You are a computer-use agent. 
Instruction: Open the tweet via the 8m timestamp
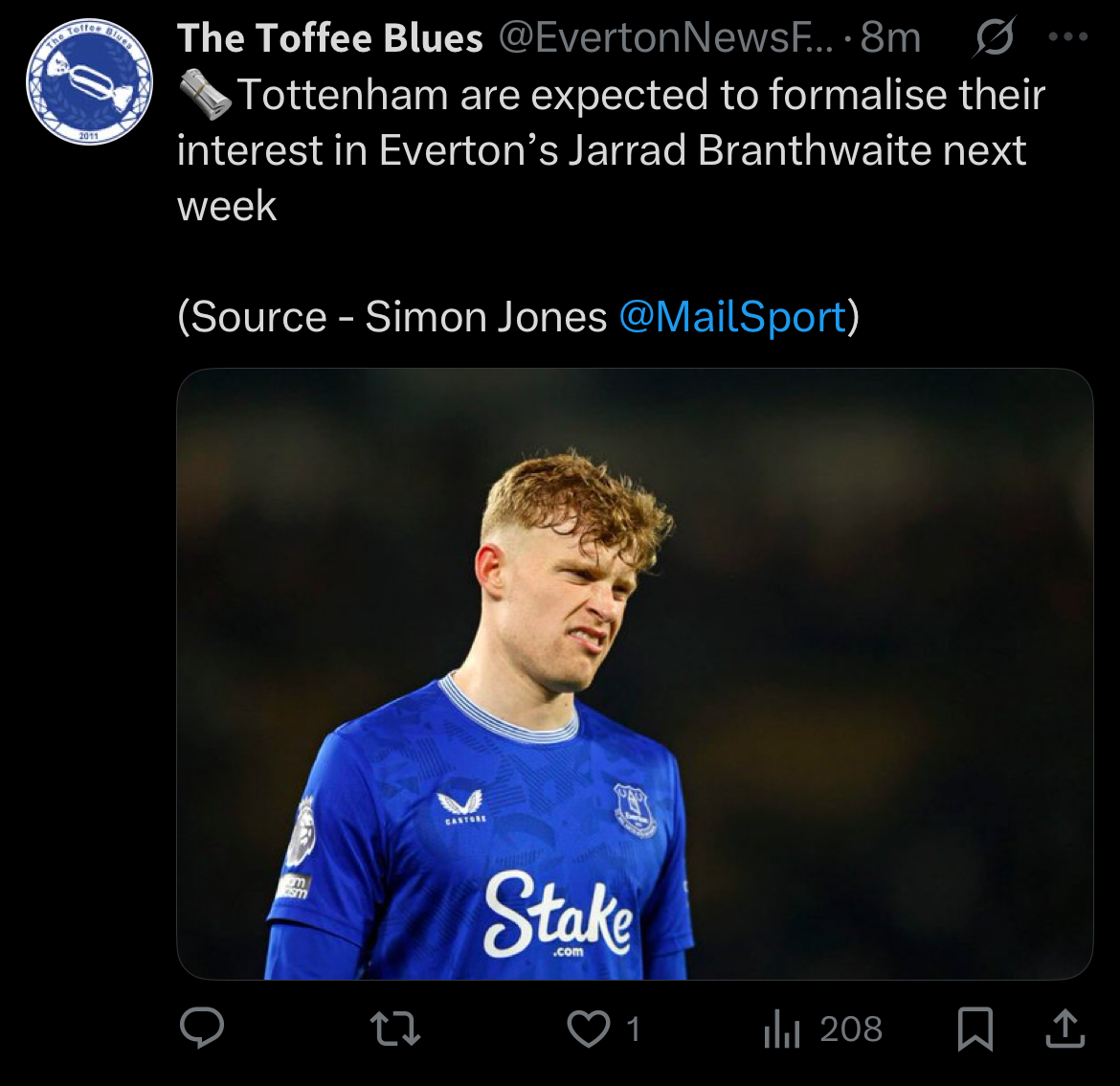[890, 38]
